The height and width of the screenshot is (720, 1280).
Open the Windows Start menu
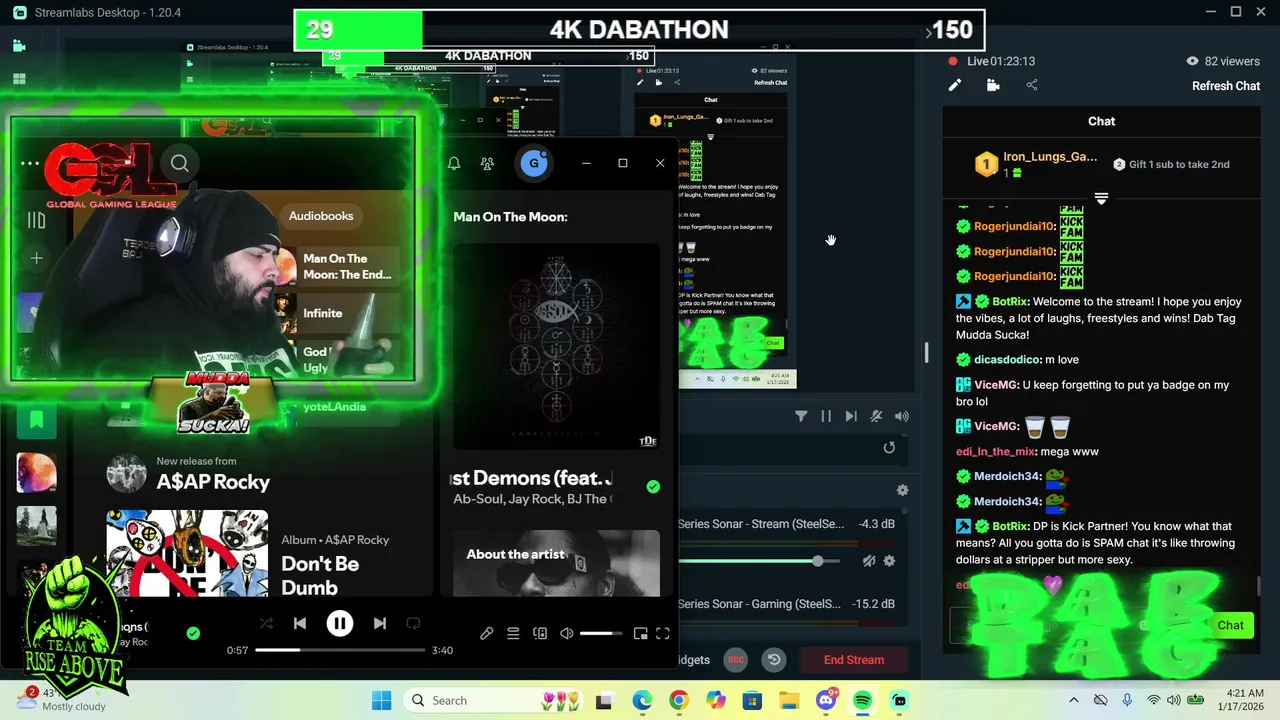pyautogui.click(x=382, y=700)
